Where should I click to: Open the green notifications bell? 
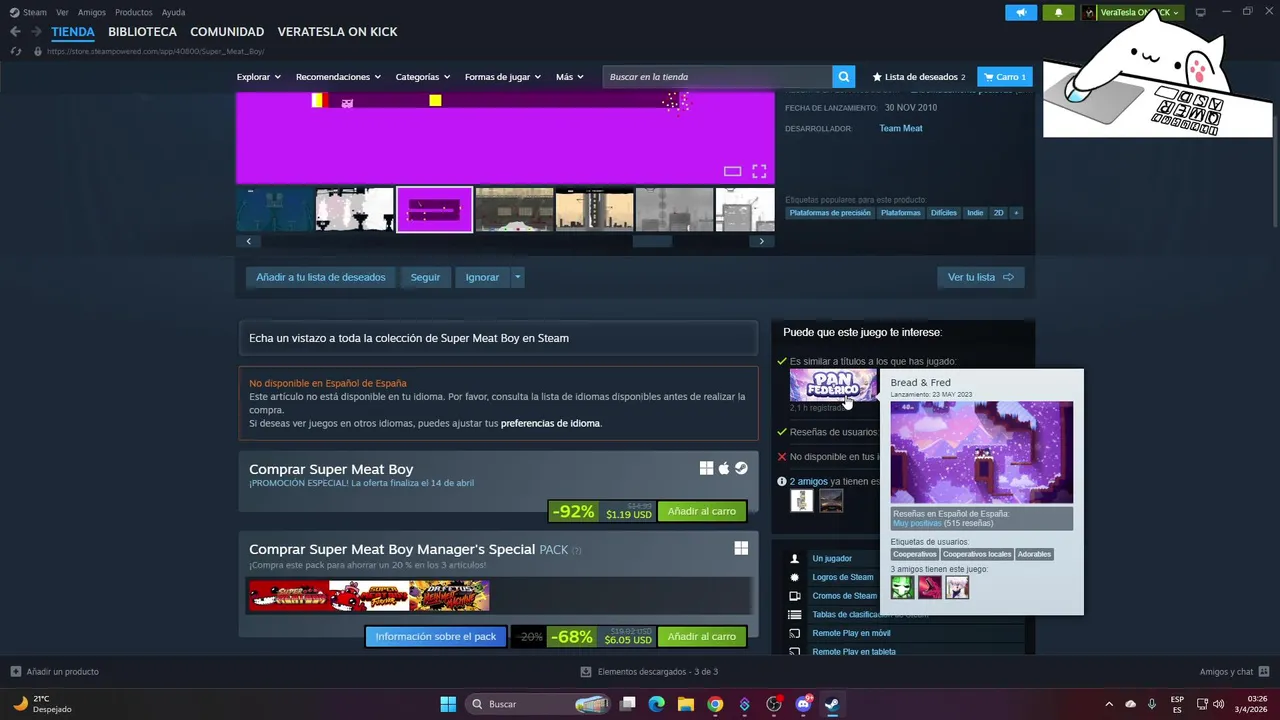pyautogui.click(x=1059, y=12)
